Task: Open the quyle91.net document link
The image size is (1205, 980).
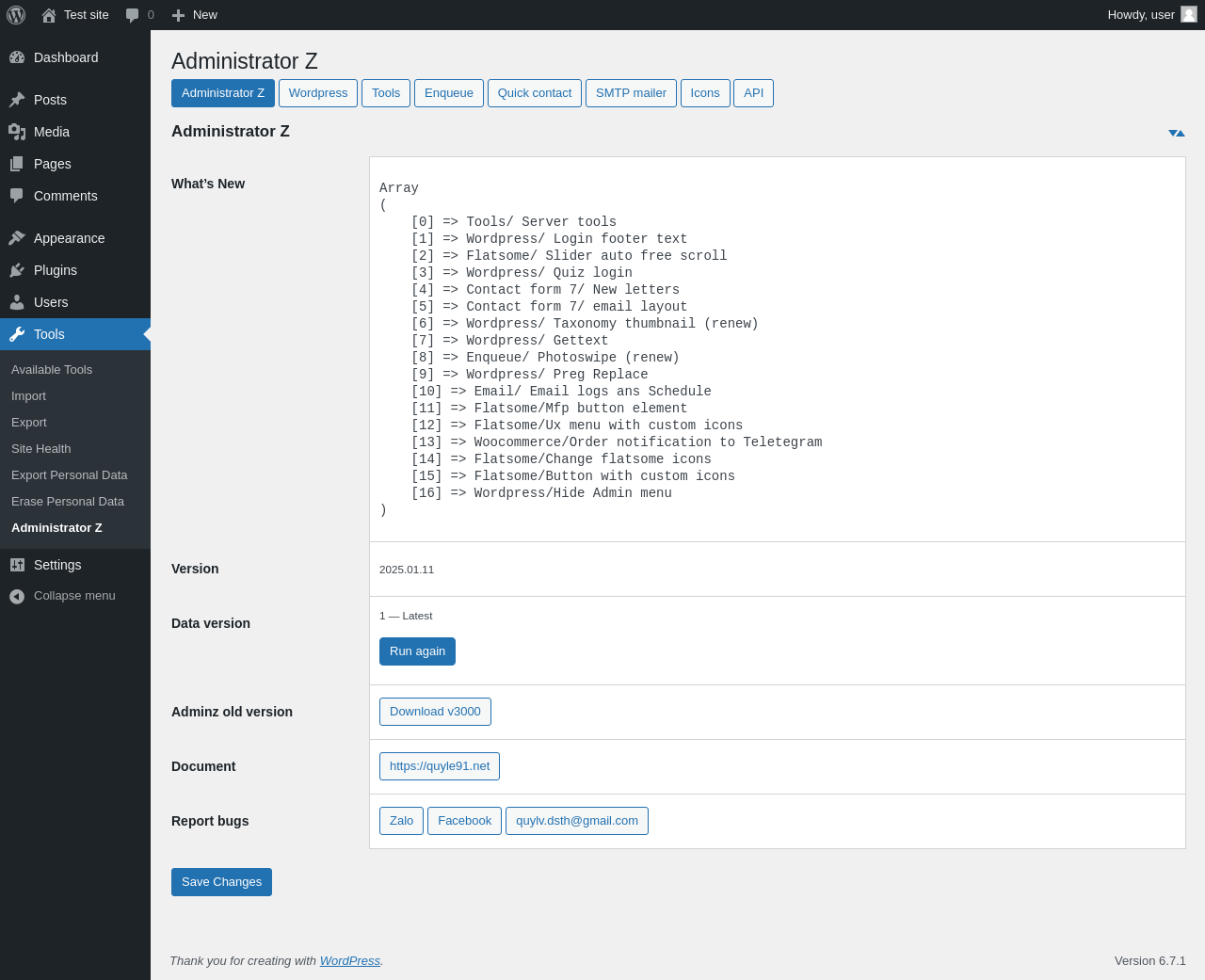Action: (439, 766)
